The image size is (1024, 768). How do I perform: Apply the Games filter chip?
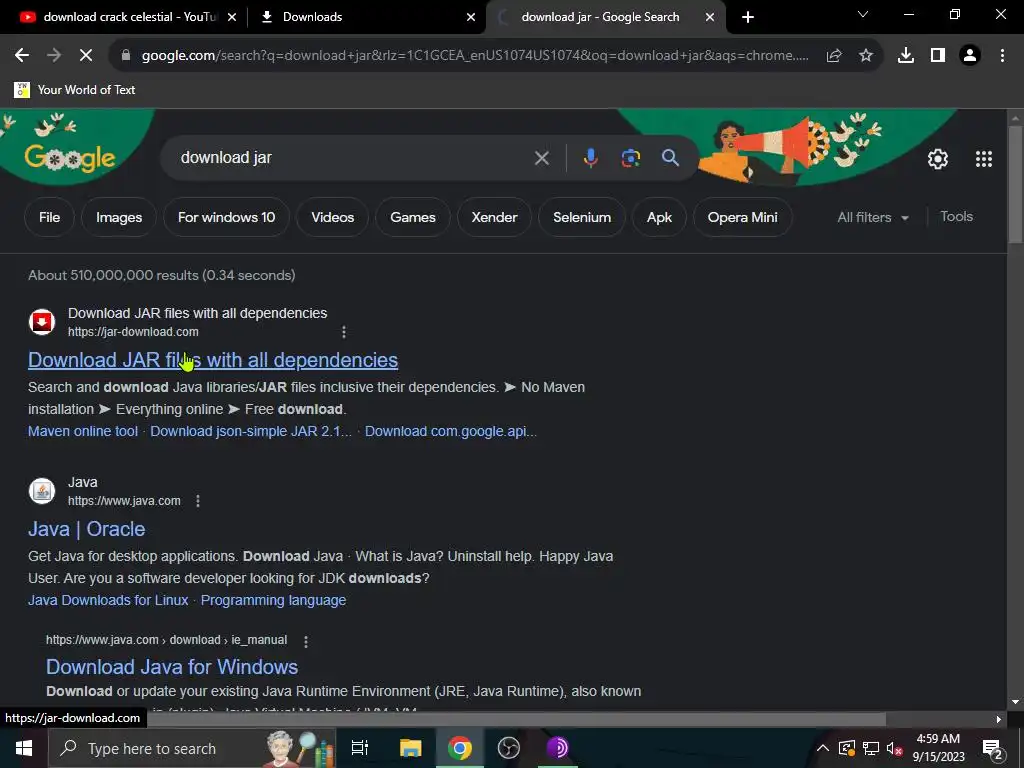[413, 217]
